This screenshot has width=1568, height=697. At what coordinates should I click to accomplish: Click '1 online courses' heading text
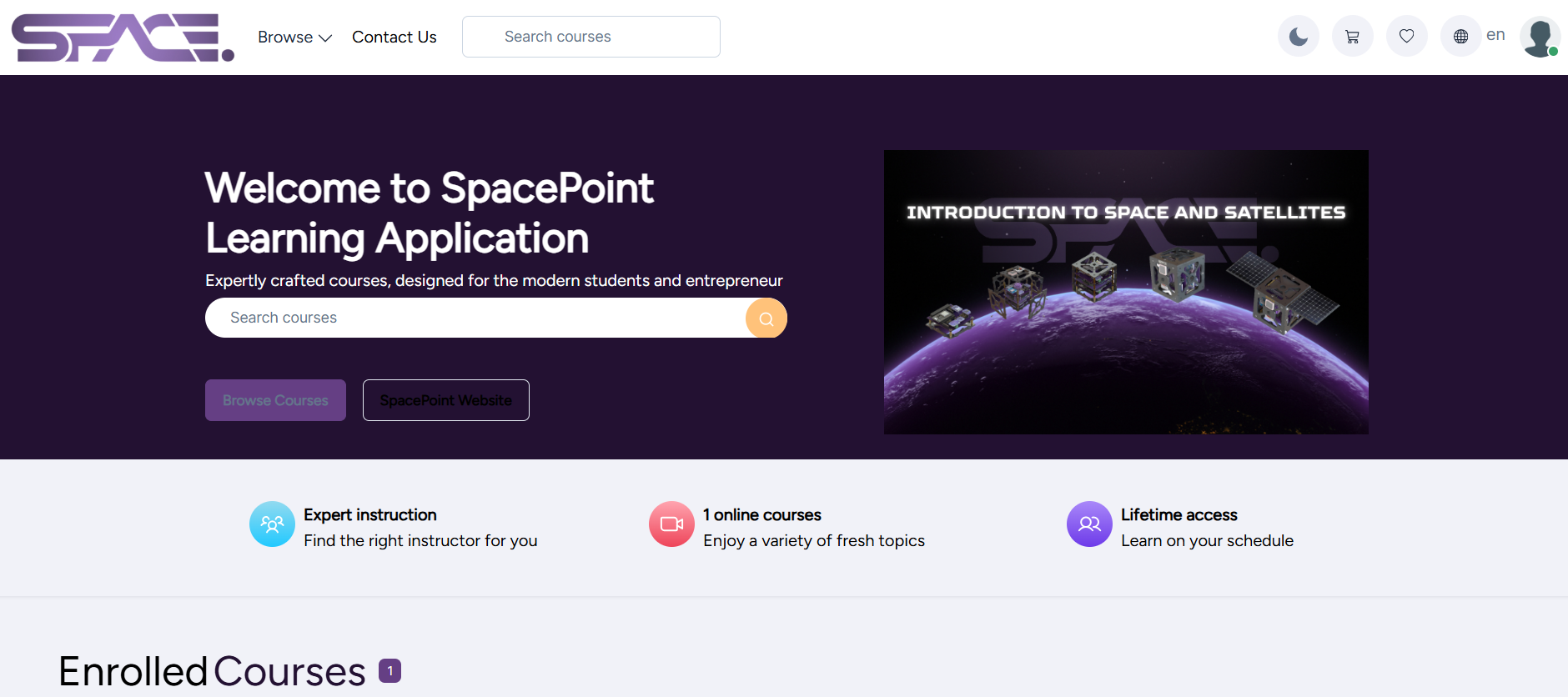tap(762, 515)
